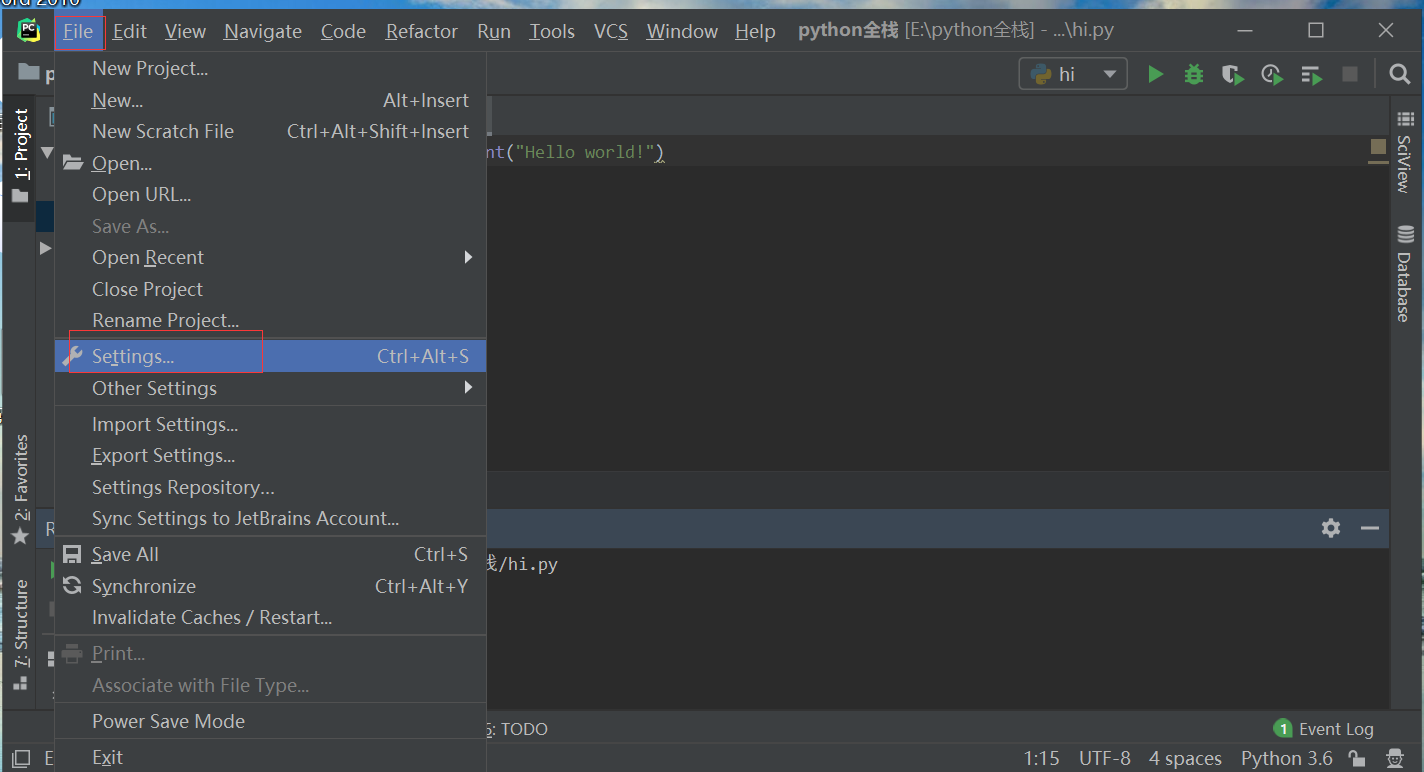
Task: Choose Close Project
Action: (270, 289)
